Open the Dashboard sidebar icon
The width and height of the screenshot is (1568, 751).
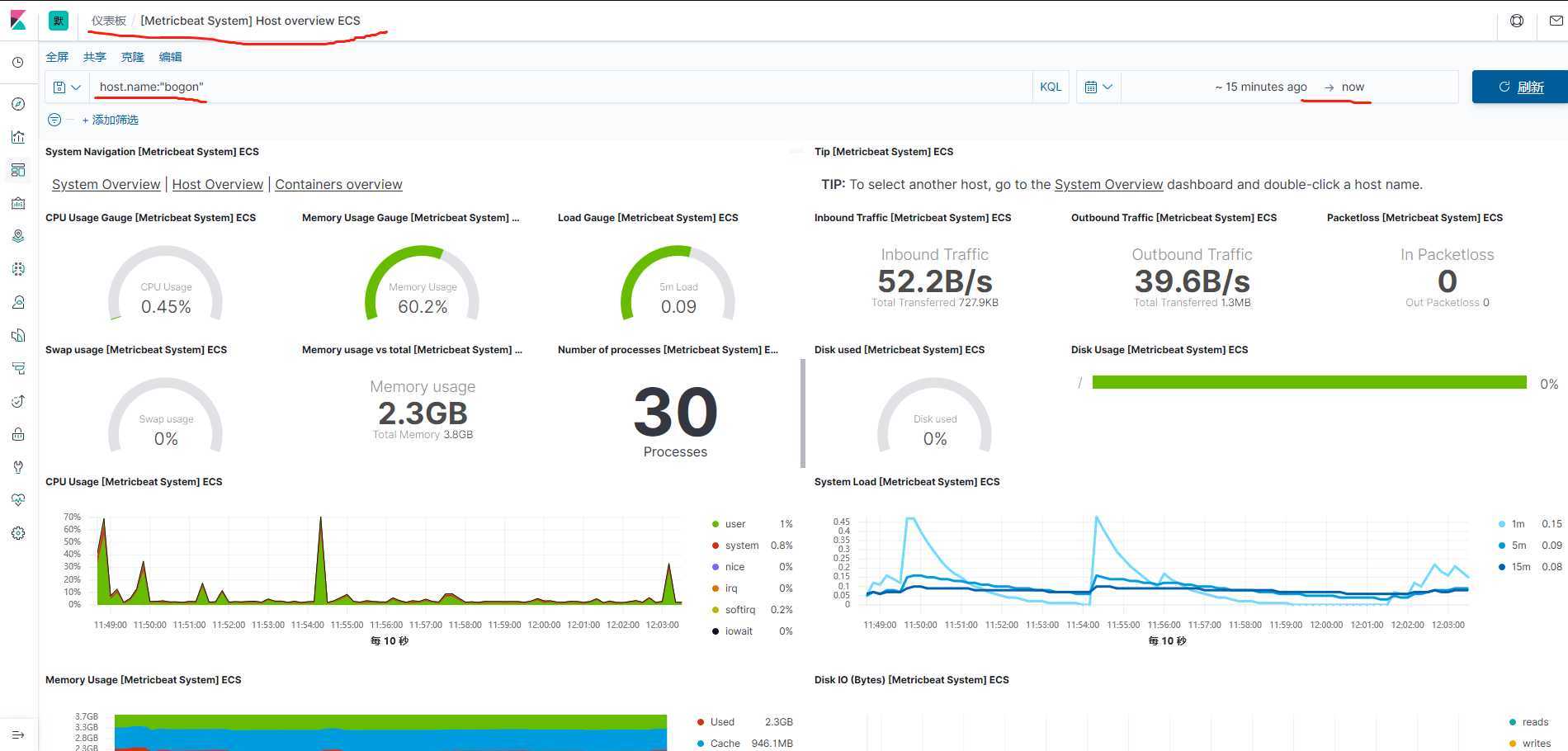(18, 170)
